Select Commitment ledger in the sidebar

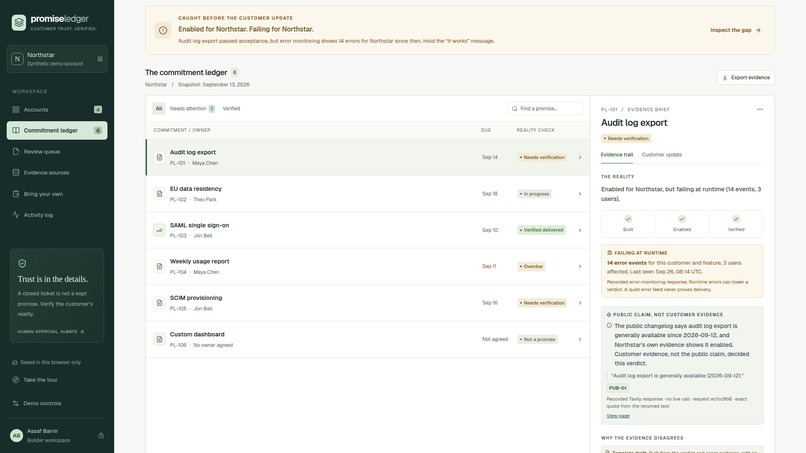57,131
